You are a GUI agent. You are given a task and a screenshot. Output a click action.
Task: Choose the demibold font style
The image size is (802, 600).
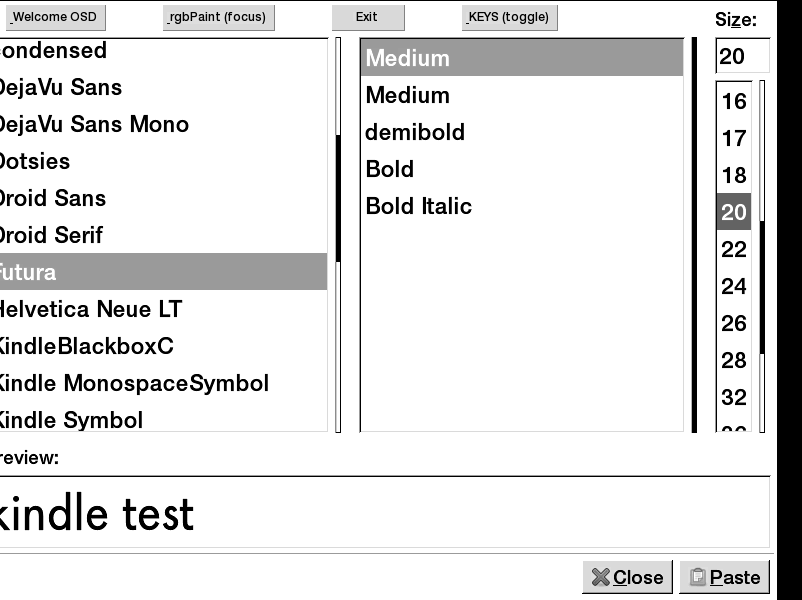pyautogui.click(x=415, y=133)
